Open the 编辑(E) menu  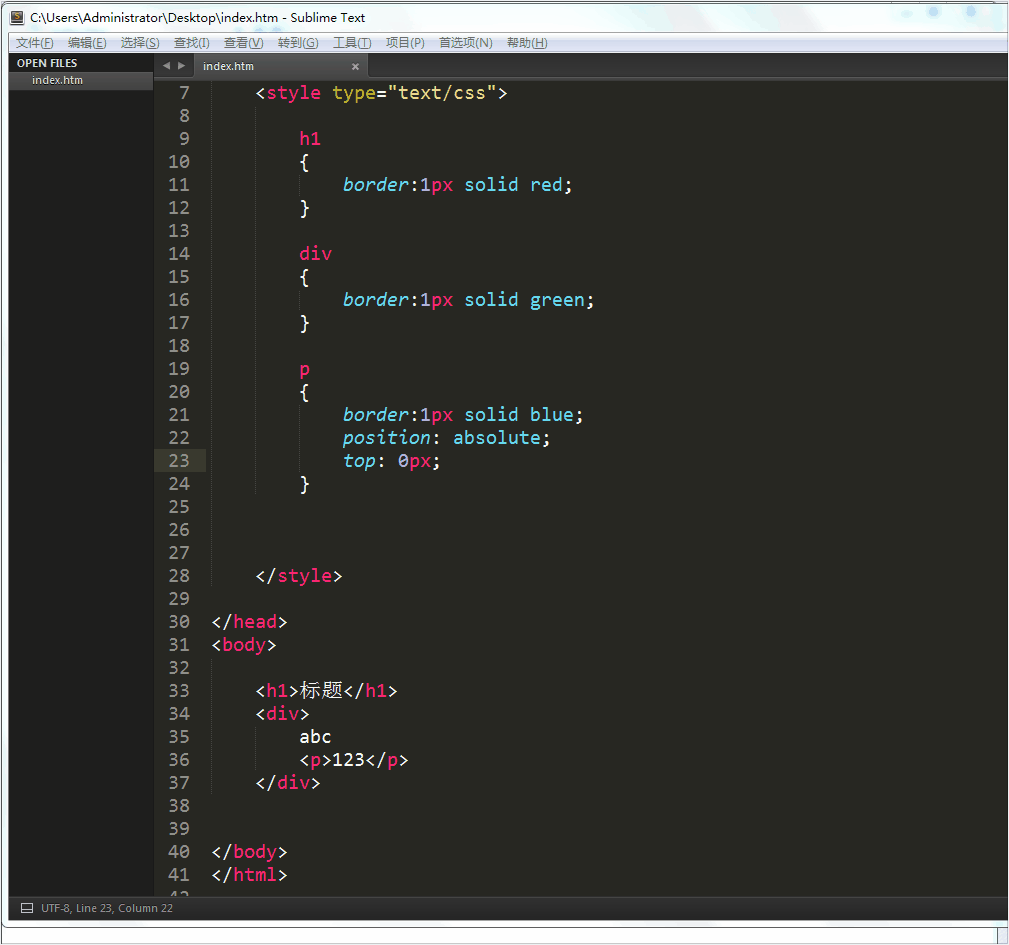[87, 42]
